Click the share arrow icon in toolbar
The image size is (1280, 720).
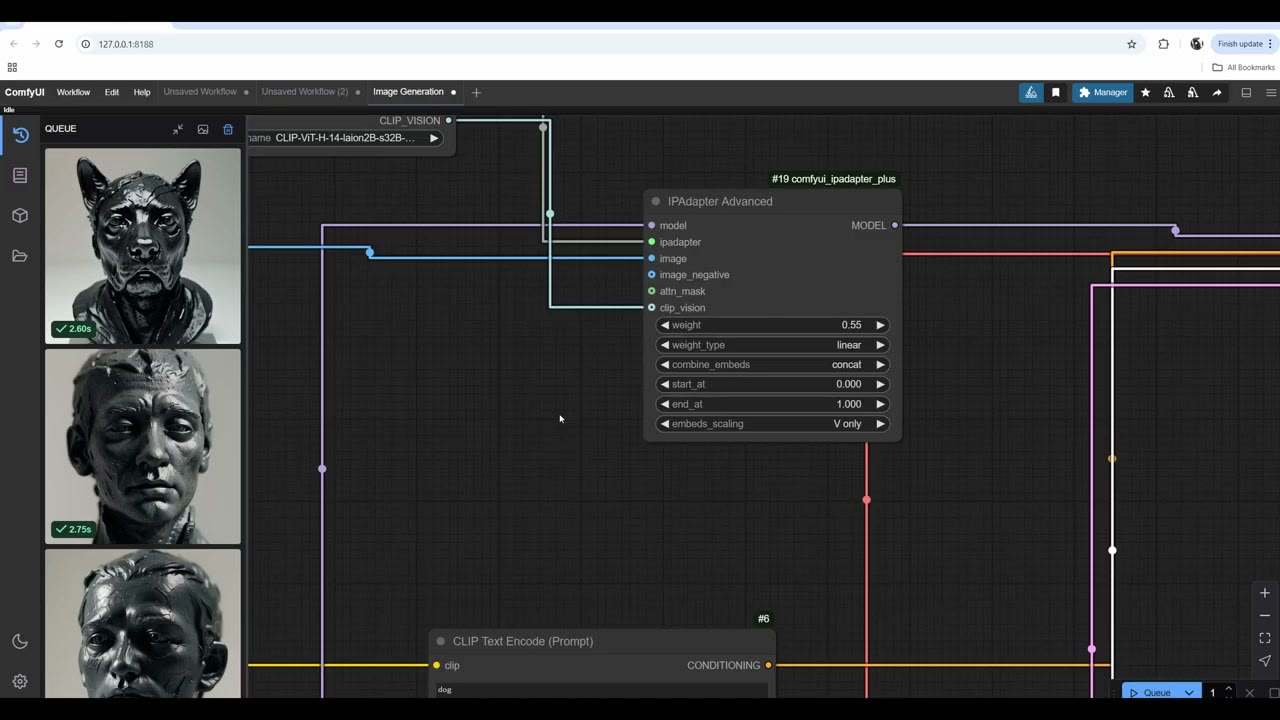point(1217,92)
